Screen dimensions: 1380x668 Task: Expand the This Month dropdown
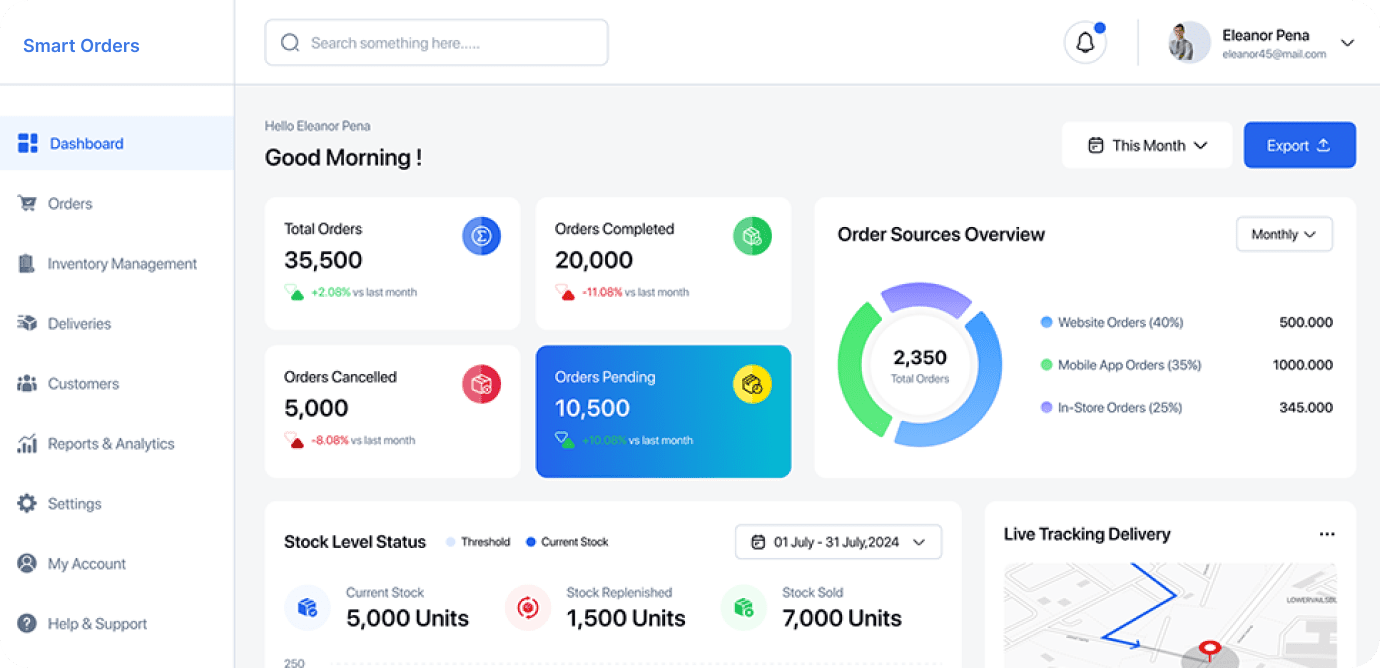tap(1147, 146)
